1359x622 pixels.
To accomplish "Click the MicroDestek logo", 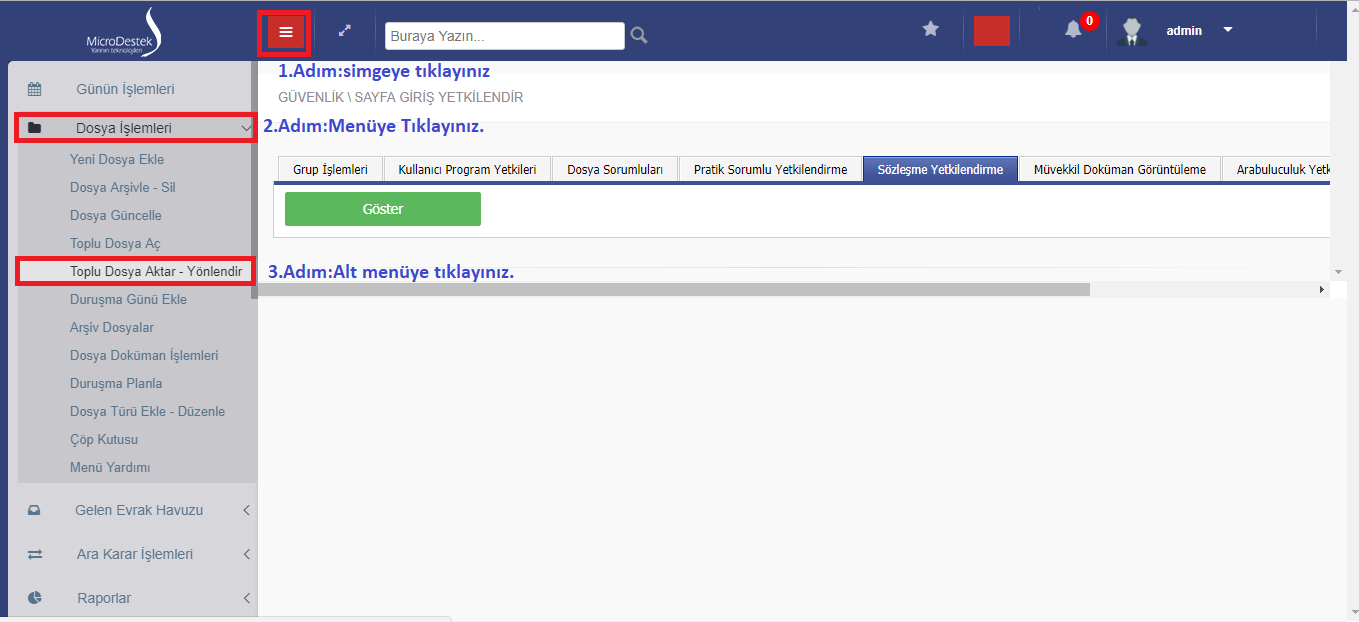I will (125, 32).
